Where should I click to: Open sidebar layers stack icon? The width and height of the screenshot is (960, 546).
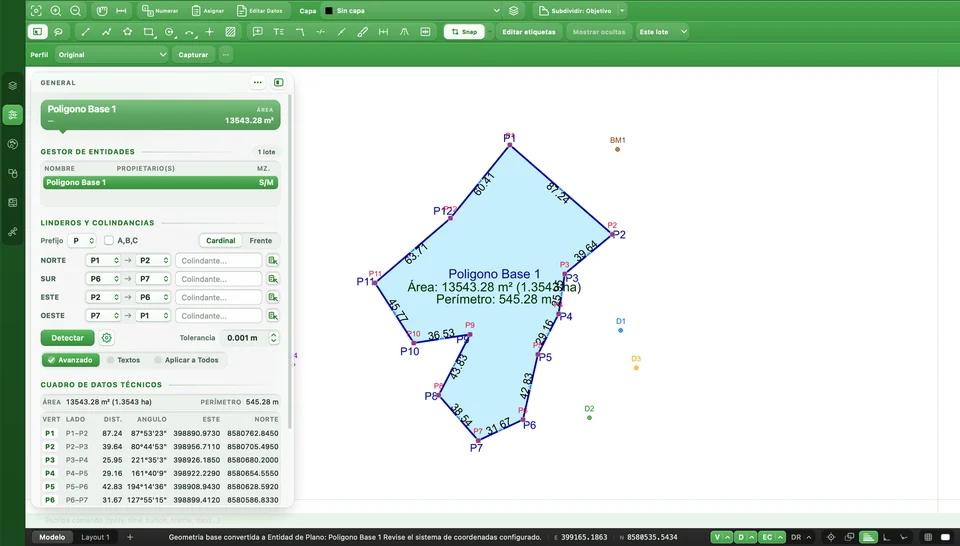pyautogui.click(x=13, y=86)
